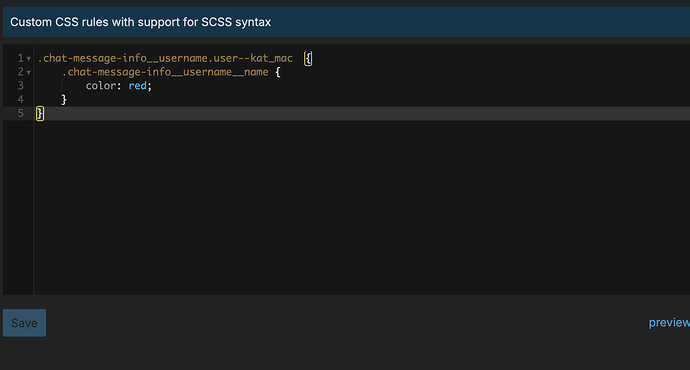
Task: Click the opening brace on line 2
Action: click(x=278, y=72)
